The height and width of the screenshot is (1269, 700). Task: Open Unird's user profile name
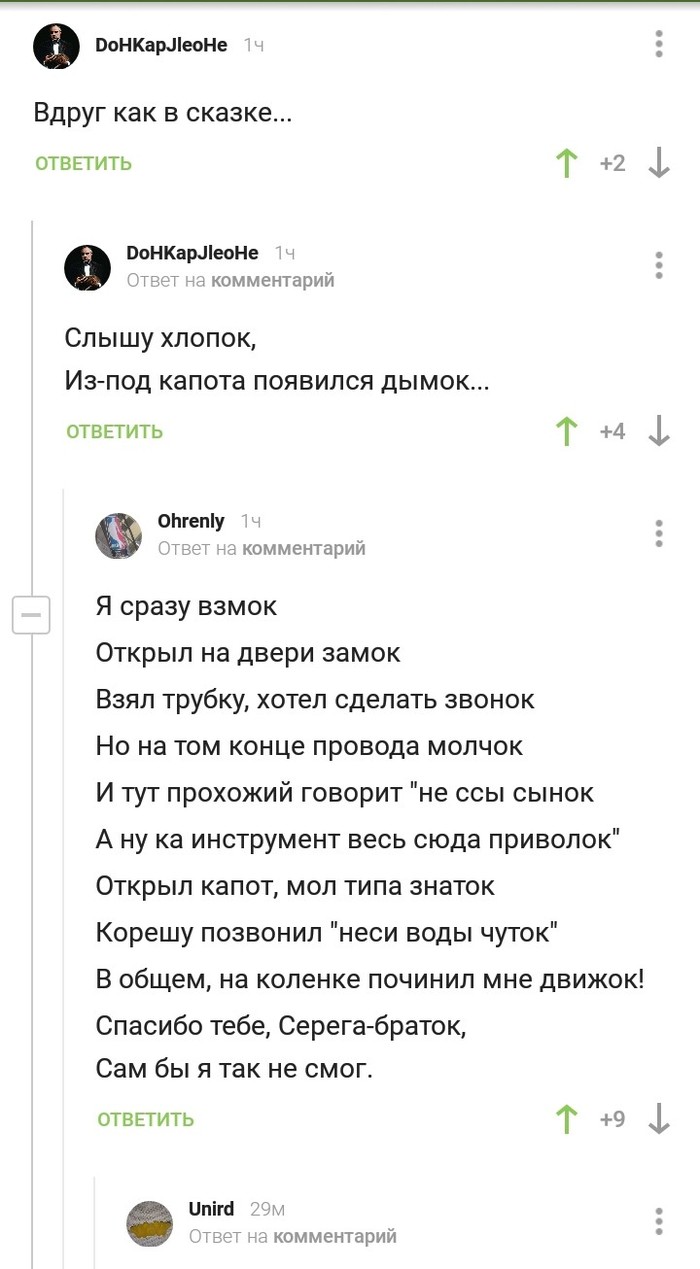(212, 1209)
